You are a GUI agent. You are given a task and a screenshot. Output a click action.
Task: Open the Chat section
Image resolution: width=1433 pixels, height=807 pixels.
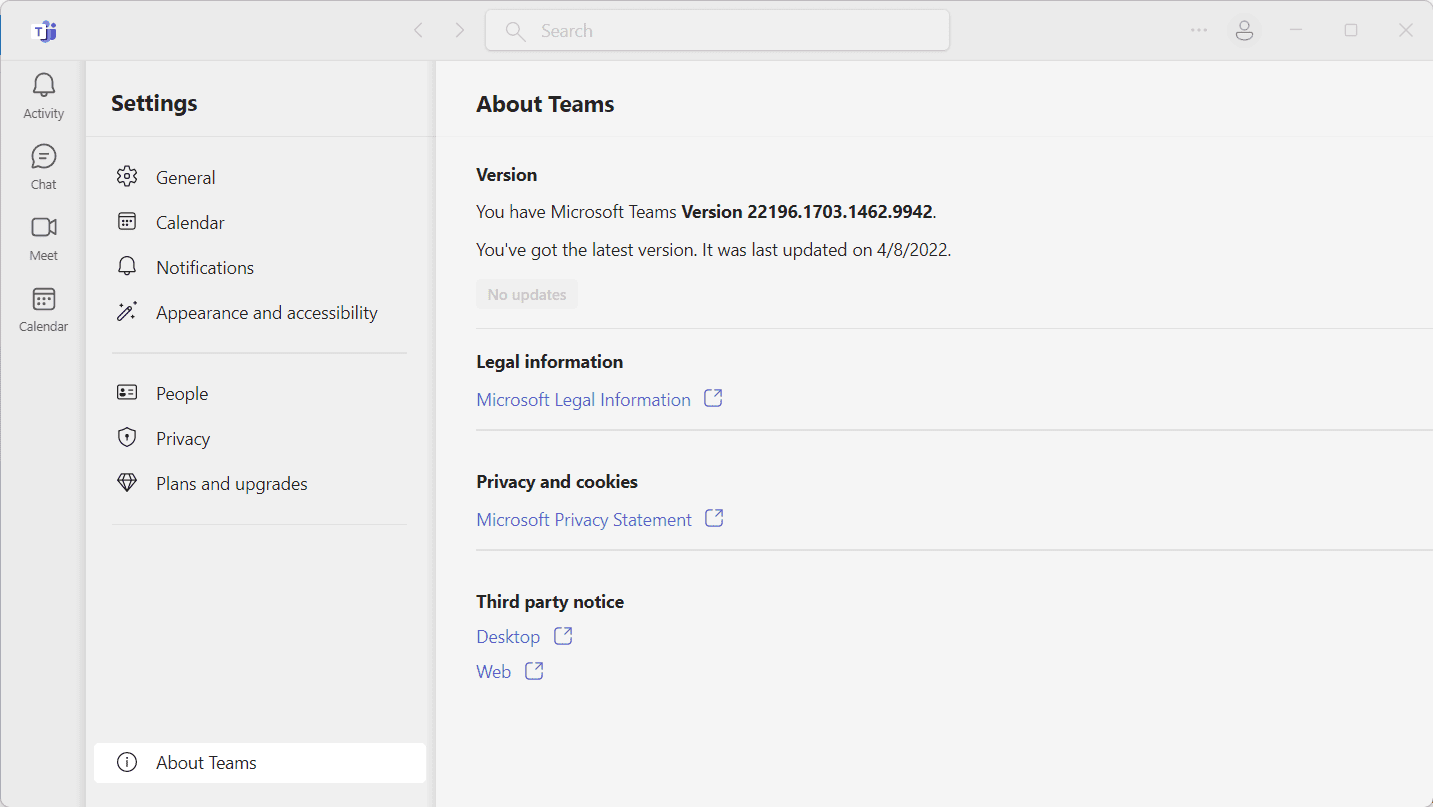(x=43, y=167)
